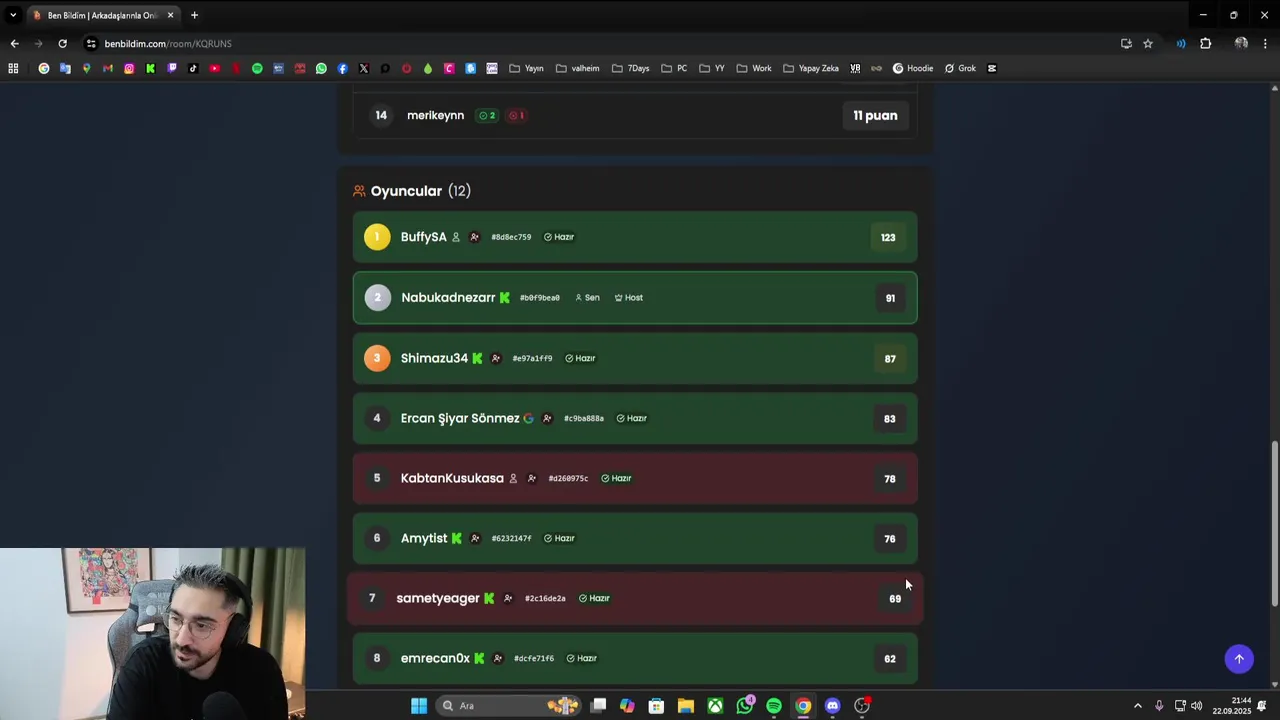The height and width of the screenshot is (720, 1280).
Task: Click the address bar URL field
Action: click(x=600, y=43)
